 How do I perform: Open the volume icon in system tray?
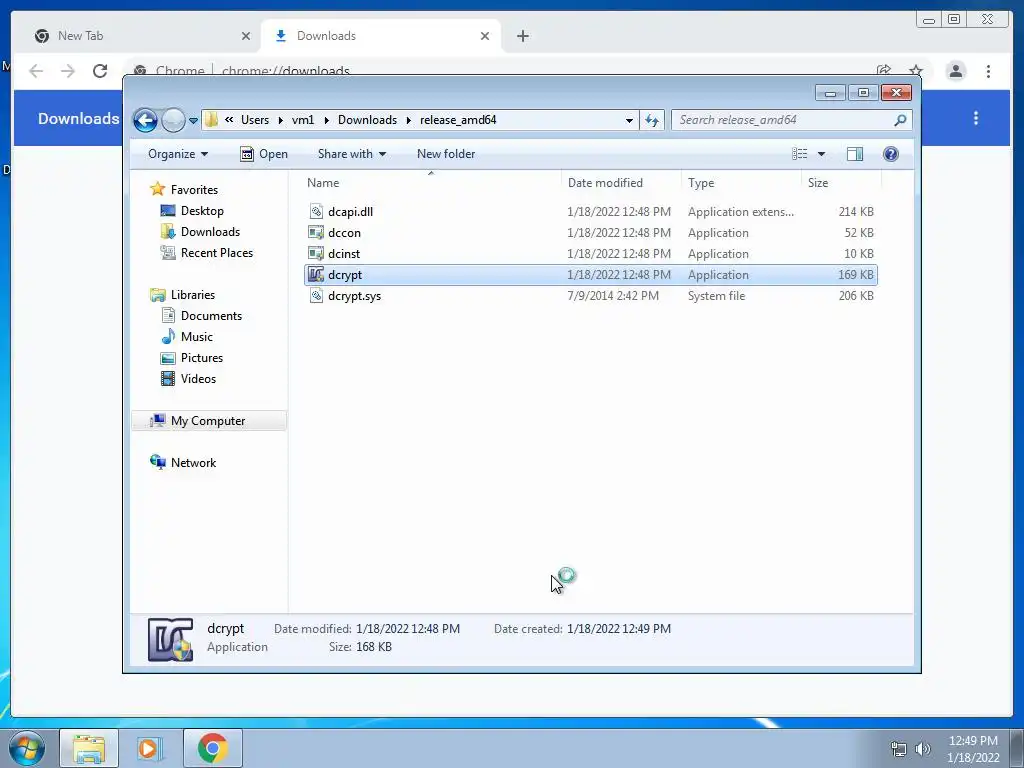click(x=923, y=749)
